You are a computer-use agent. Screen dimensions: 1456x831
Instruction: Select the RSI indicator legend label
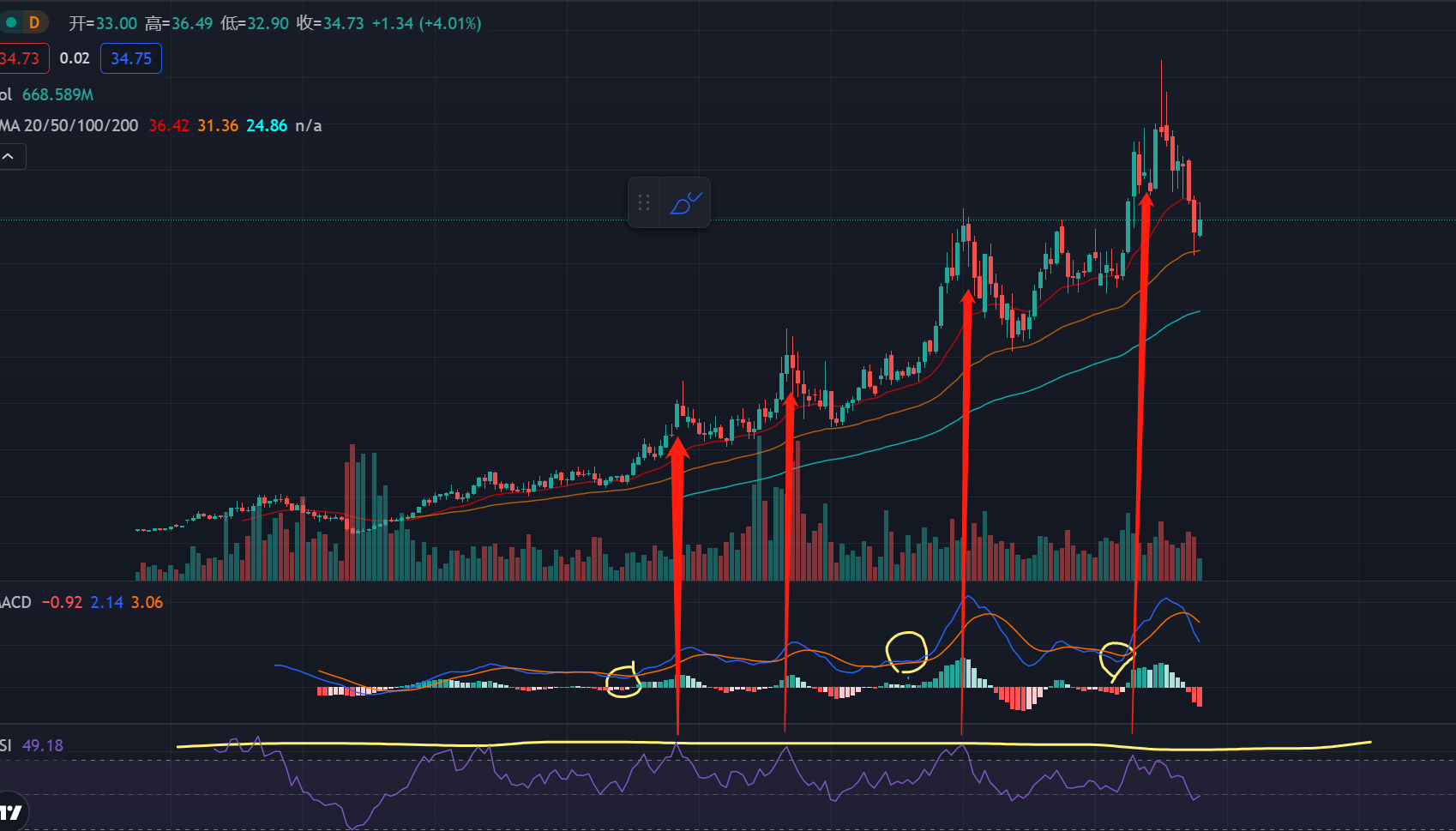pyautogui.click(x=7, y=745)
